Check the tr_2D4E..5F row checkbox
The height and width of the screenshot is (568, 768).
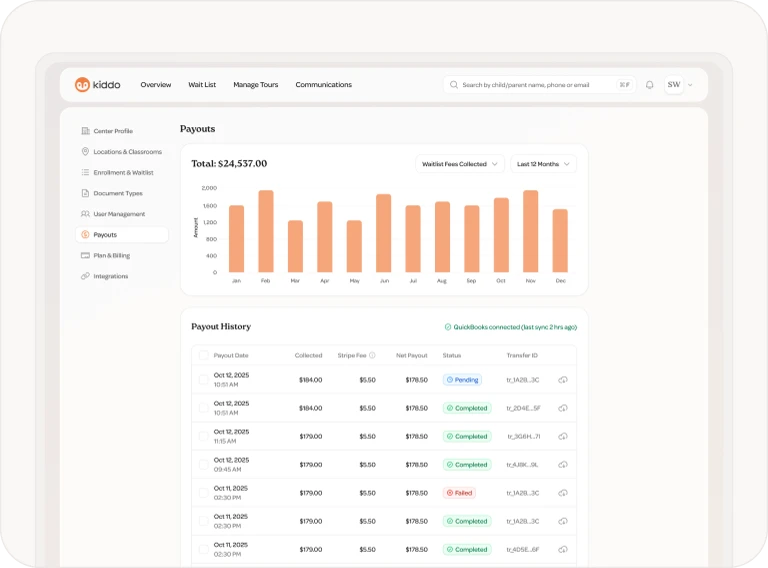coord(204,408)
